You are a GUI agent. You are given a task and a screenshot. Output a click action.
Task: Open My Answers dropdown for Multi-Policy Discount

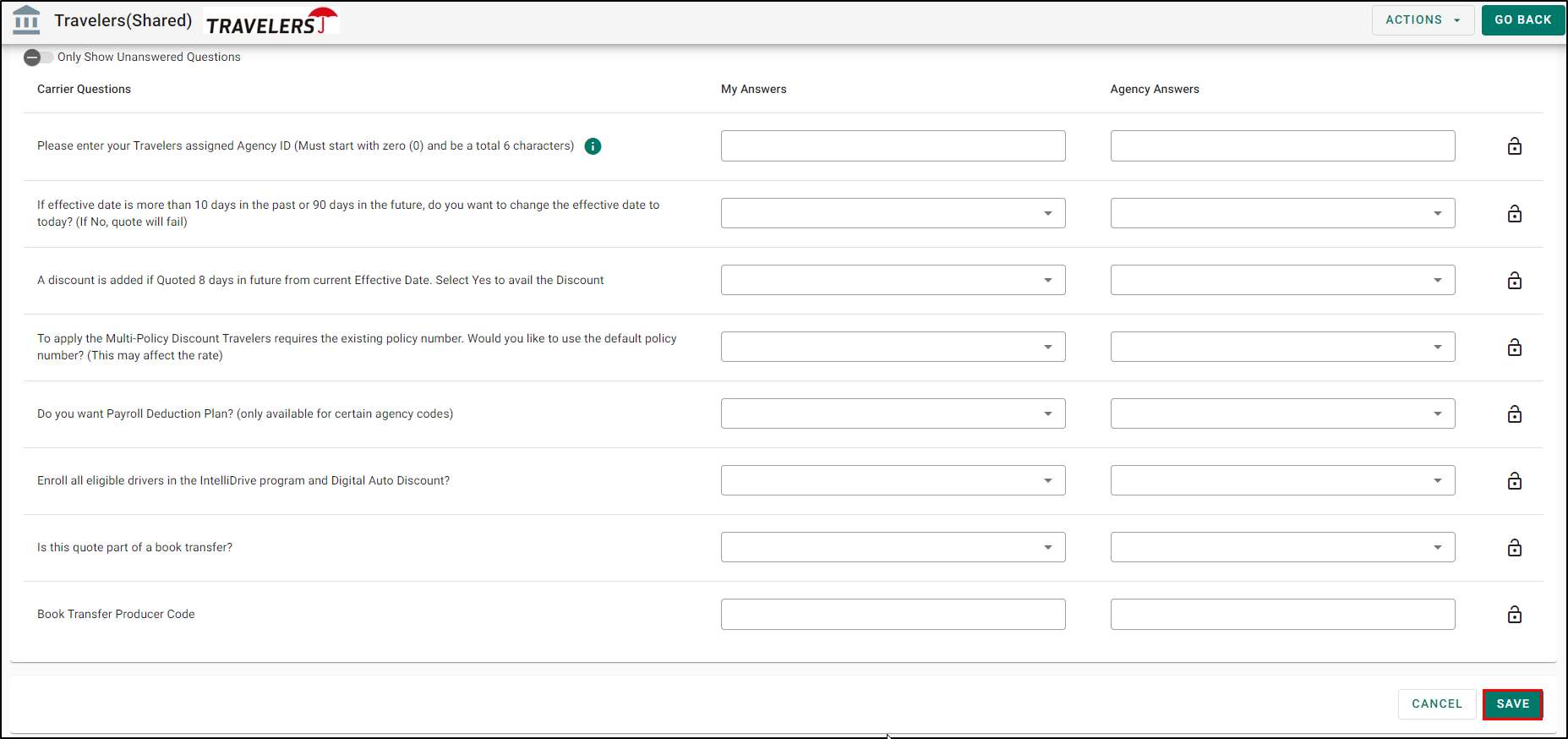893,347
